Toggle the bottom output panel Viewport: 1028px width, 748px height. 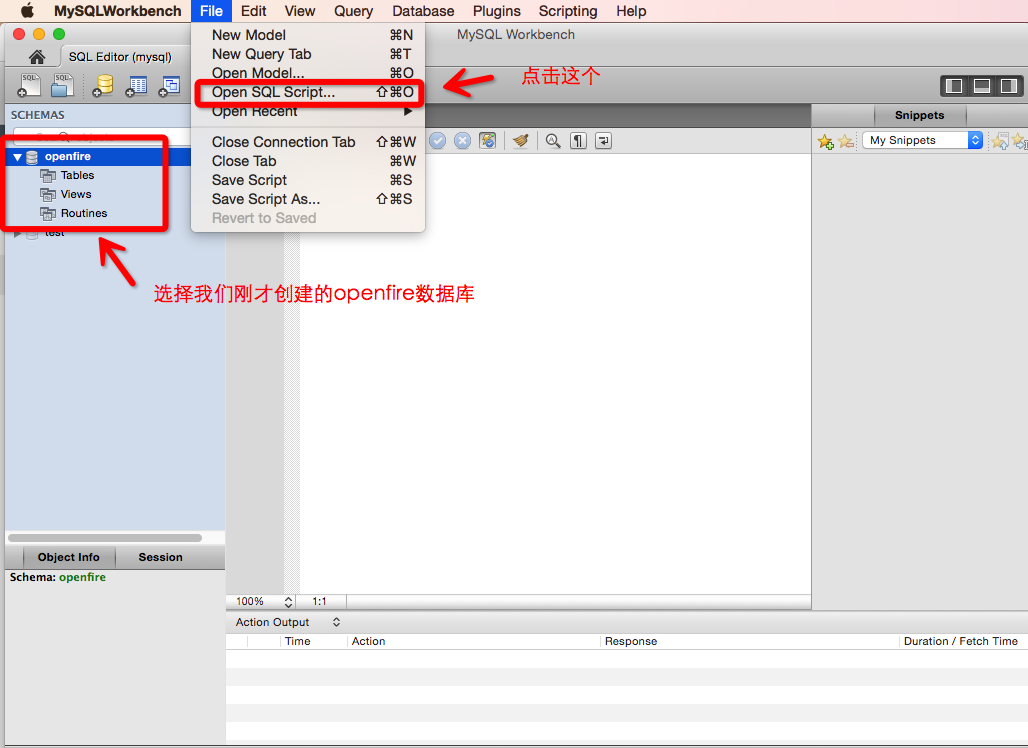tap(982, 86)
